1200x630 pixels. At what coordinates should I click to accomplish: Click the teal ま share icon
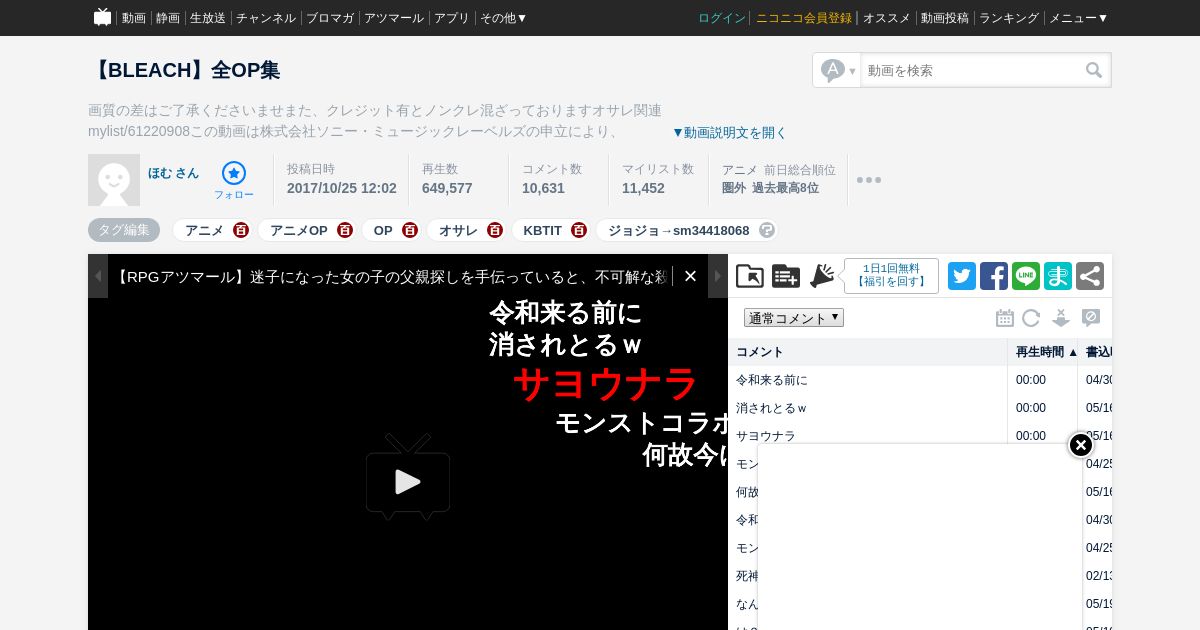pyautogui.click(x=1058, y=276)
